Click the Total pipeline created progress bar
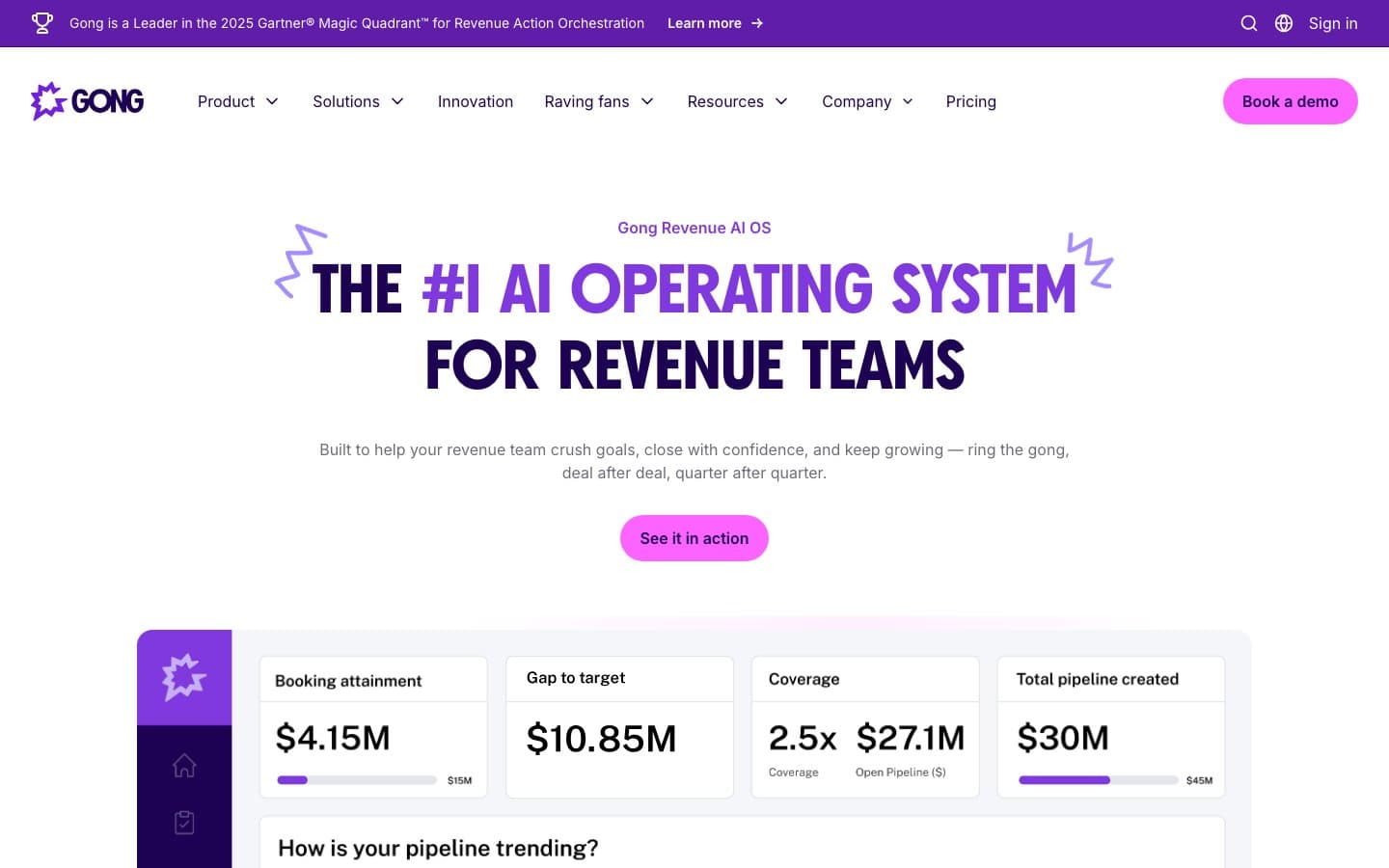The image size is (1389, 868). [x=1099, y=780]
